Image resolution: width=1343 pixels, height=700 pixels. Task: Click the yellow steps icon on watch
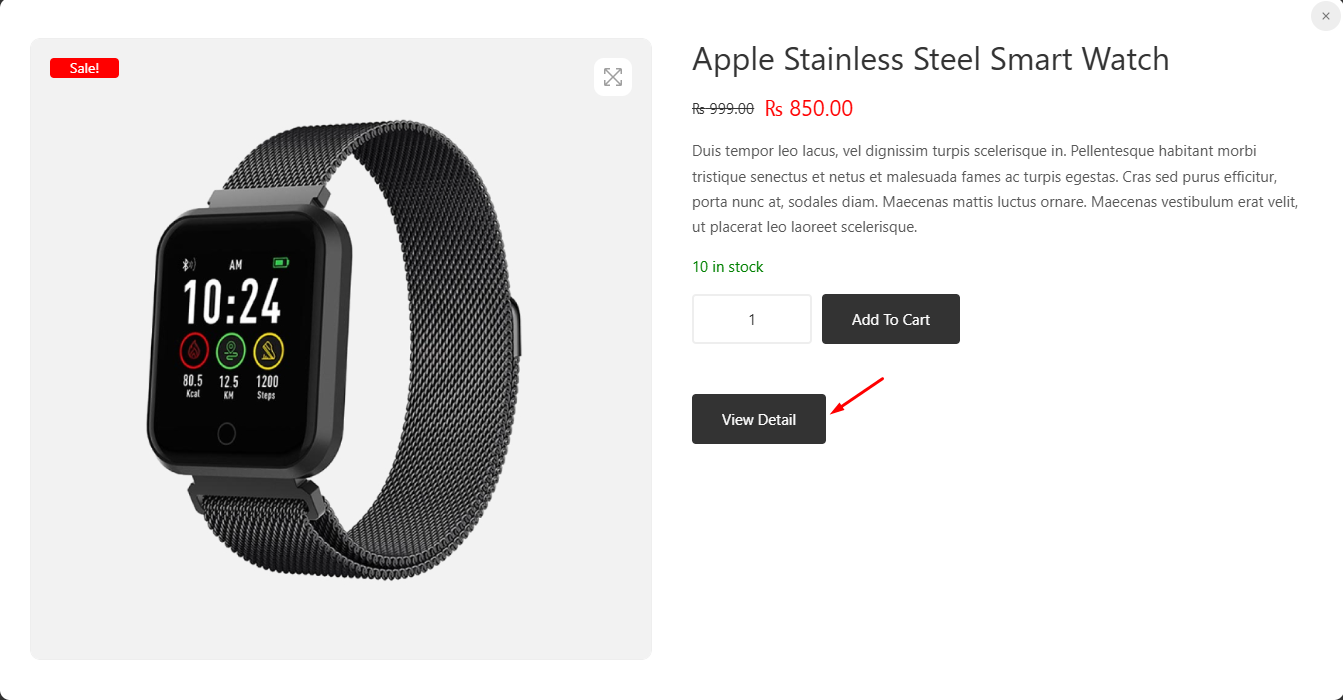tap(268, 351)
